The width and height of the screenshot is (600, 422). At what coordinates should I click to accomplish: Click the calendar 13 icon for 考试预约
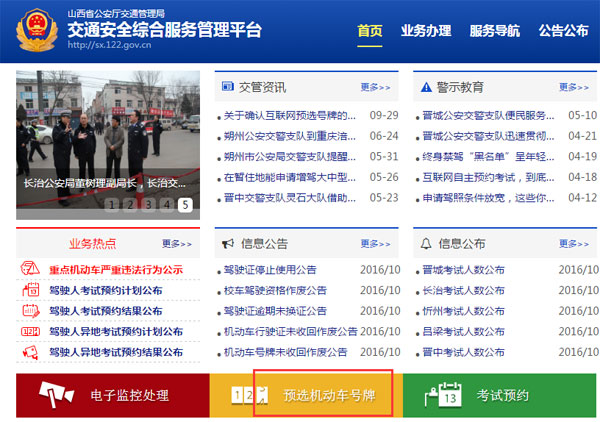[x=443, y=394]
